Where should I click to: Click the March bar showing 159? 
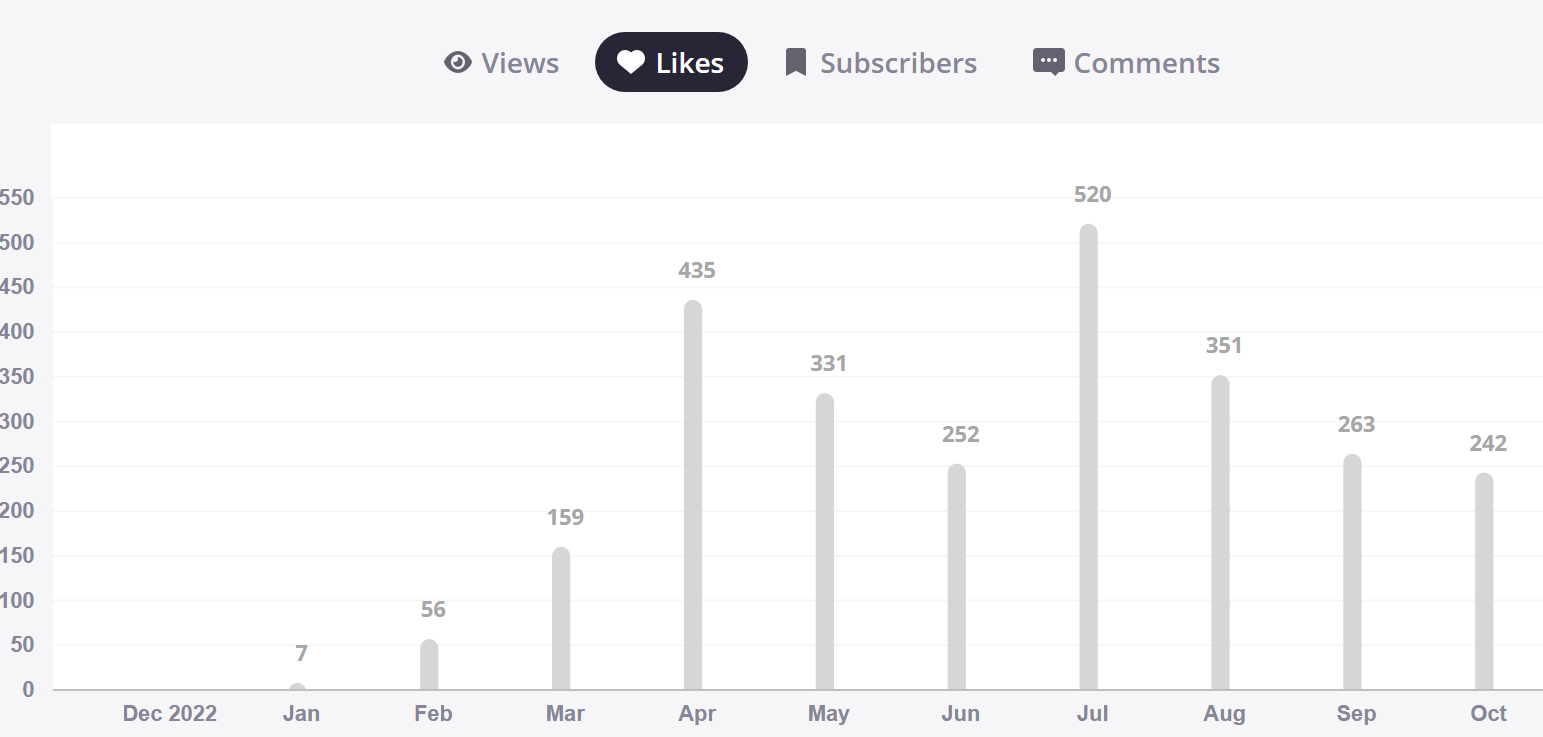point(561,618)
